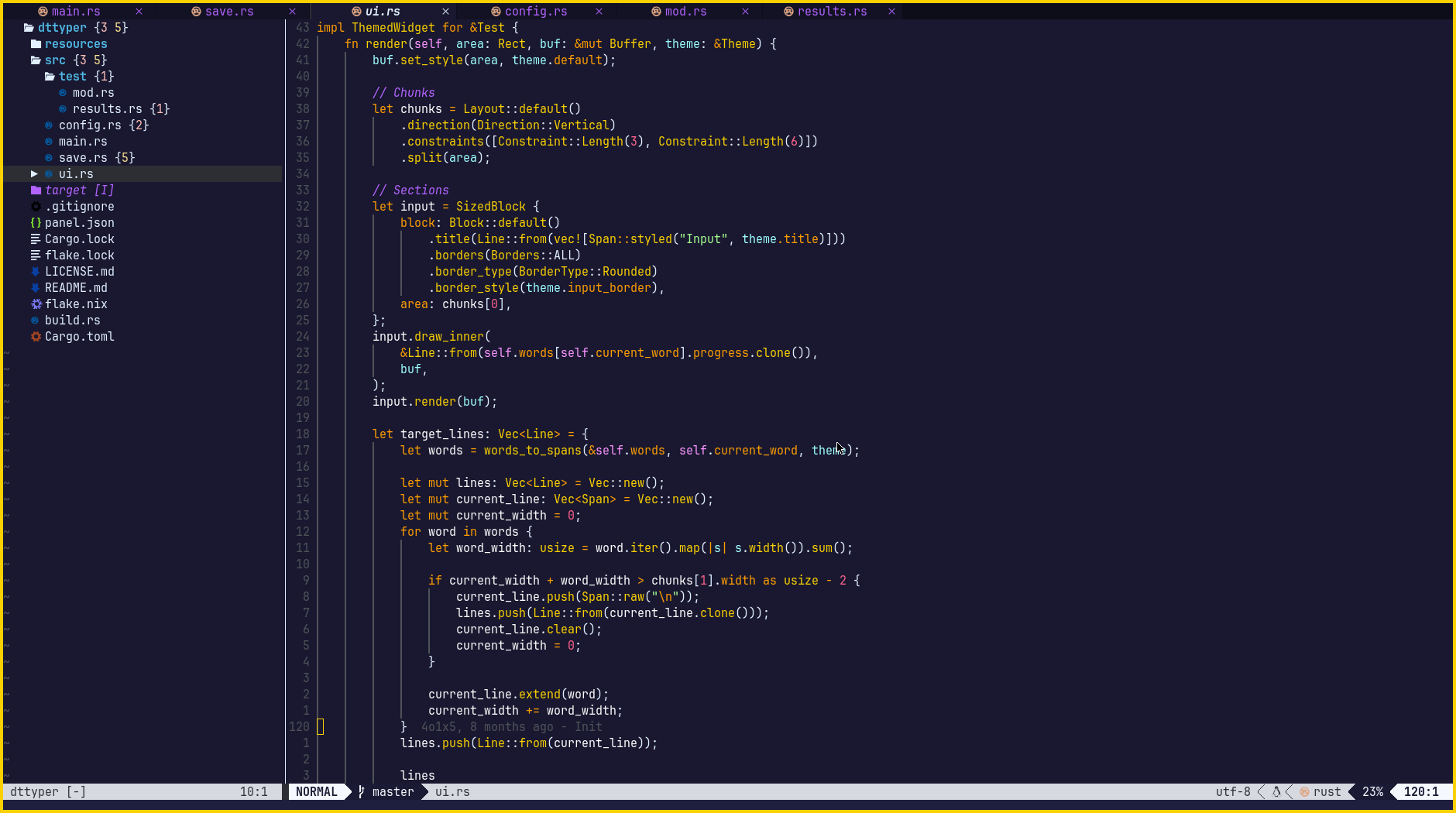This screenshot has width=1456, height=813.
Task: Open the .gitignore file
Action: tap(79, 207)
